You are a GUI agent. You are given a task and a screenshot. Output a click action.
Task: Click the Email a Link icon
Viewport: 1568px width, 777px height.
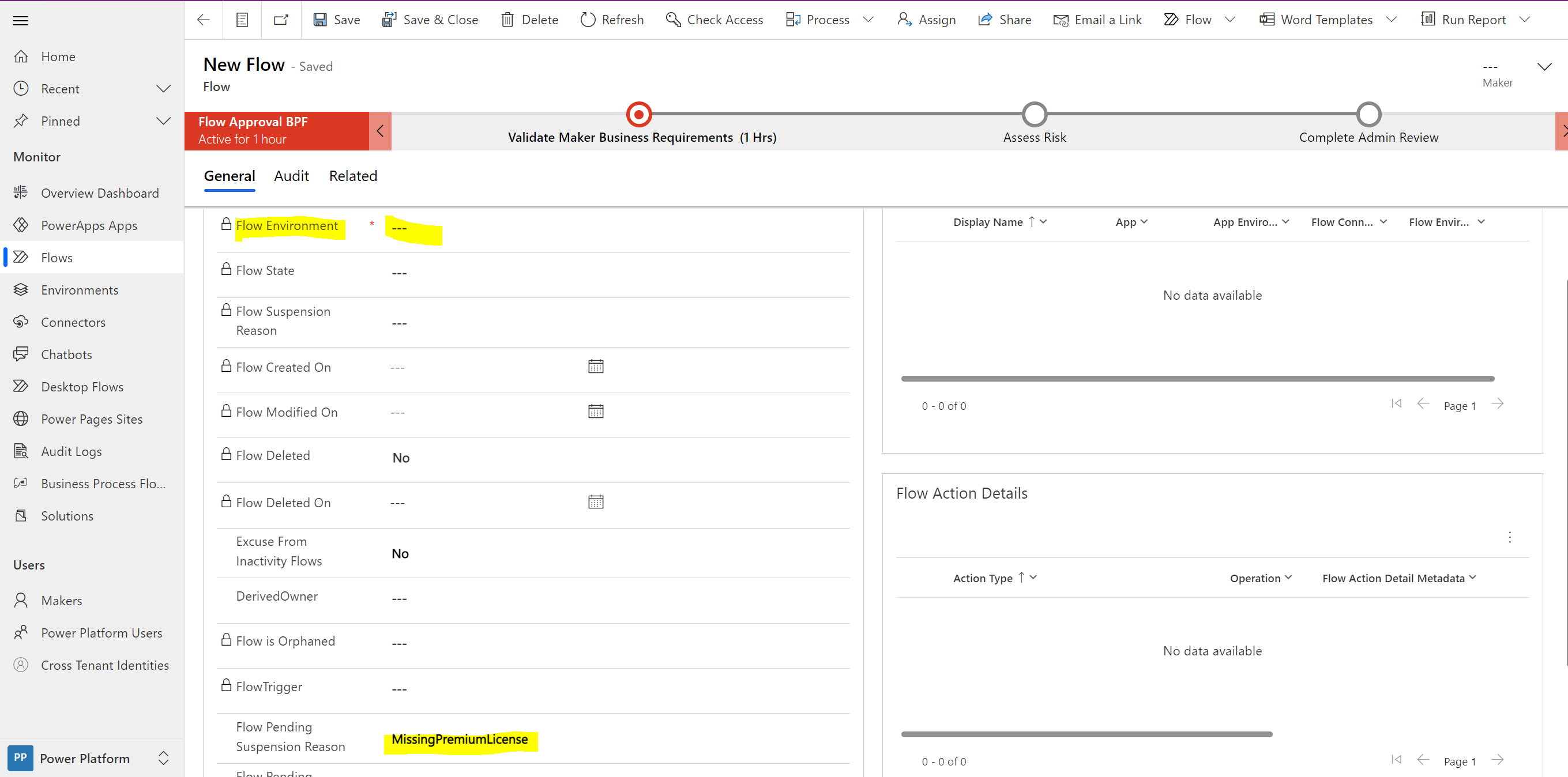(1062, 20)
